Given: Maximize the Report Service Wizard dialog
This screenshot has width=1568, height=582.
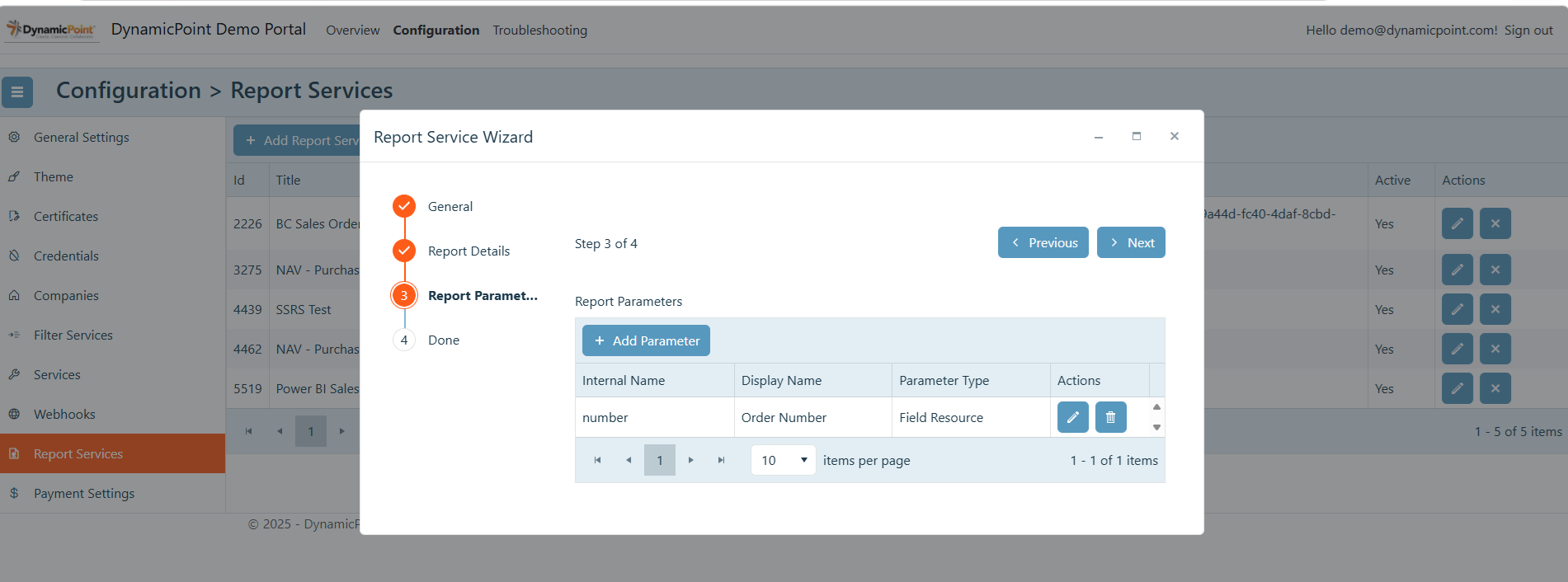Looking at the screenshot, I should pos(1137,137).
